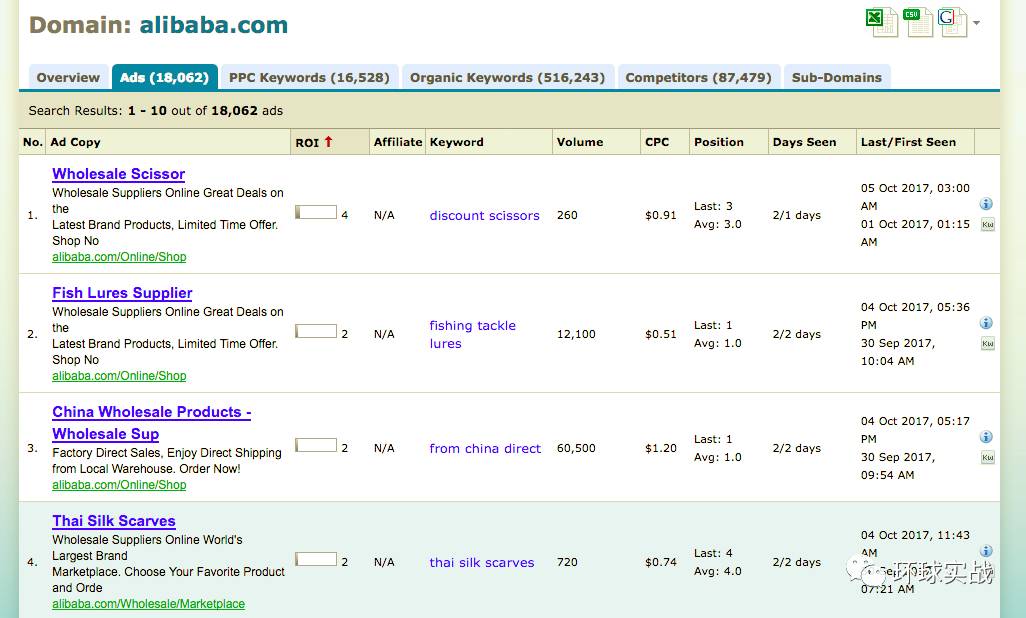Click Kw icon in China Wholesale Products row
This screenshot has width=1026, height=618.
(x=987, y=458)
